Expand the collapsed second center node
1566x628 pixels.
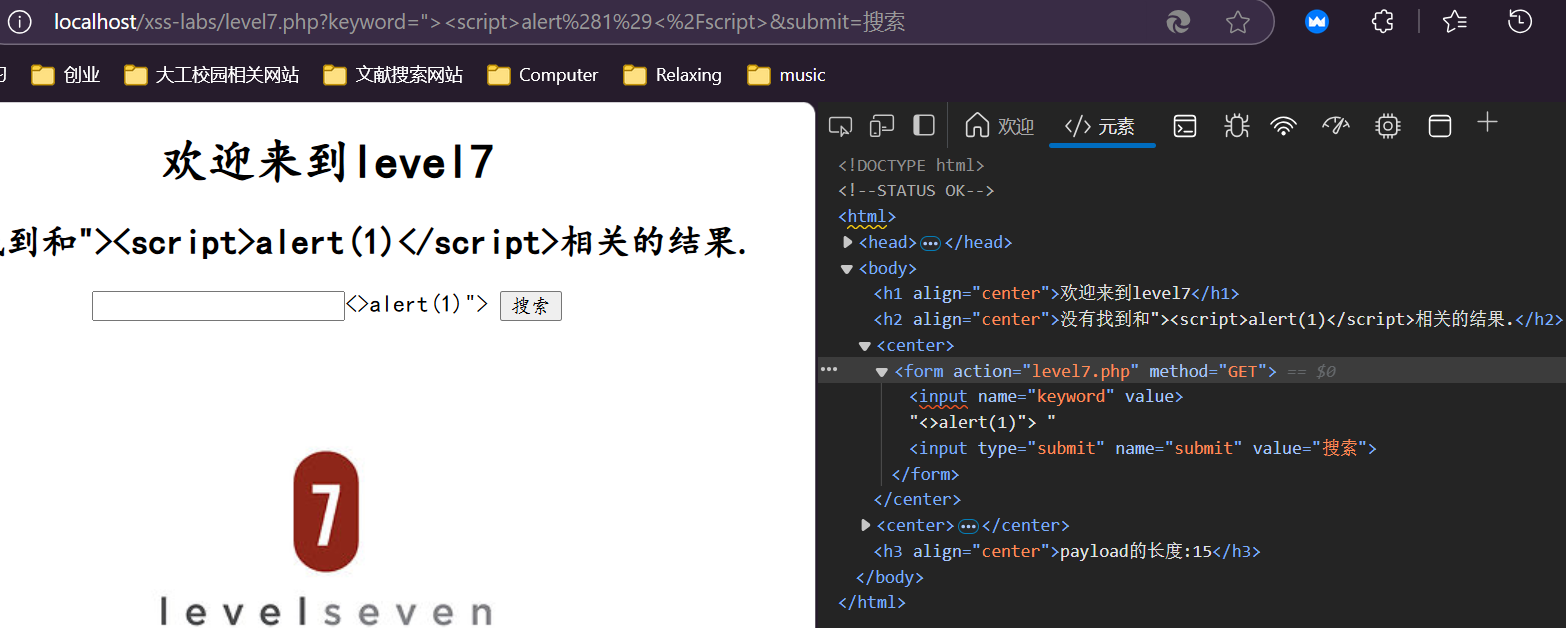click(x=866, y=525)
